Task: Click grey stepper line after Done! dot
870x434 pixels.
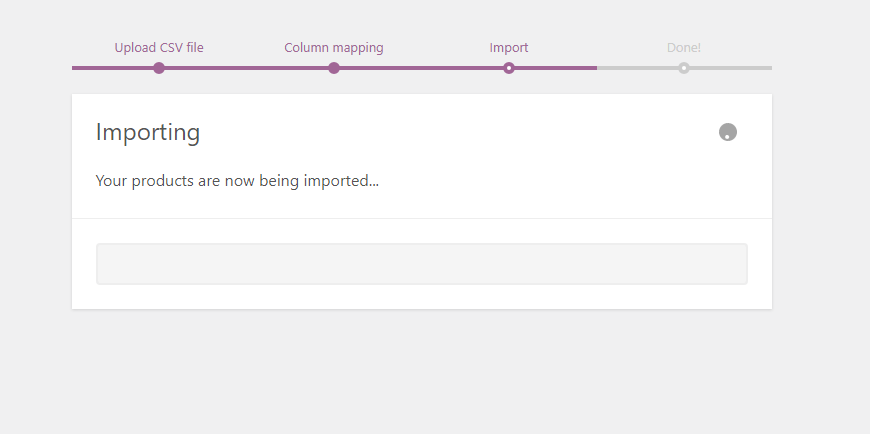Action: point(731,68)
